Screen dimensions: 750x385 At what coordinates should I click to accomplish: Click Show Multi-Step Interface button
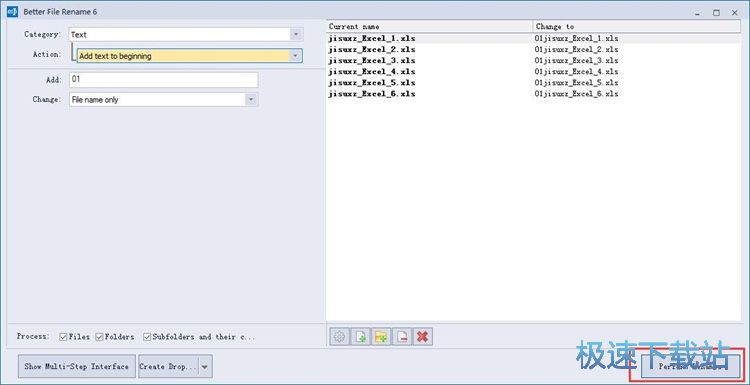[x=77, y=367]
